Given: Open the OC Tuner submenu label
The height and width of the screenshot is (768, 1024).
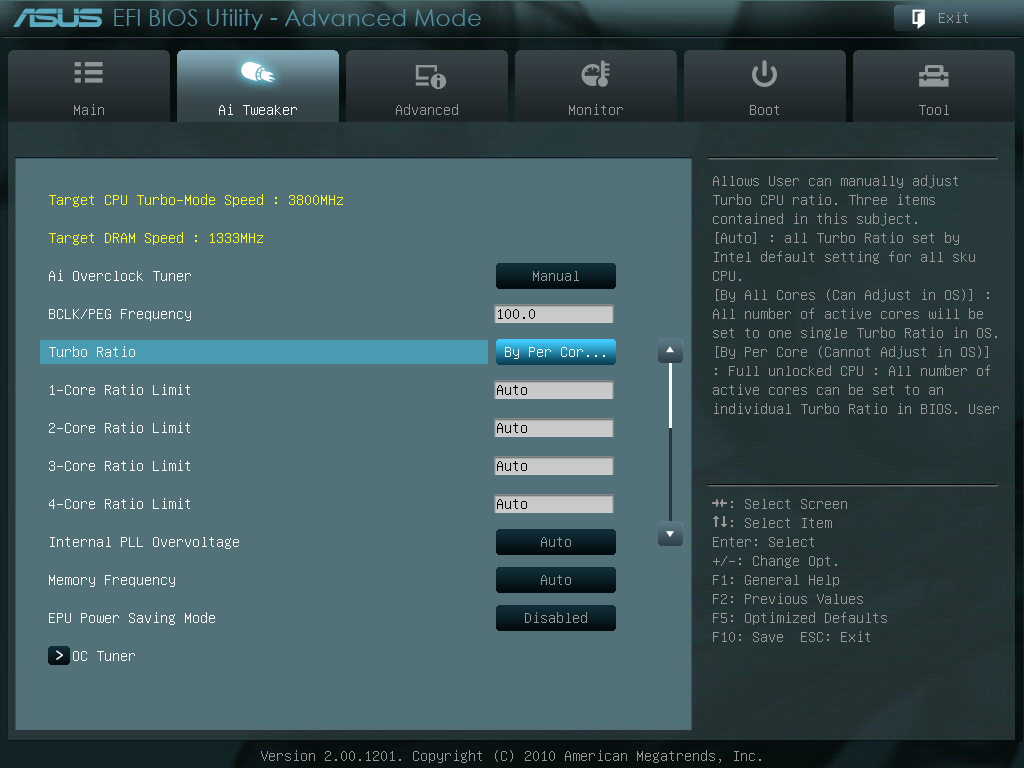Looking at the screenshot, I should (104, 656).
